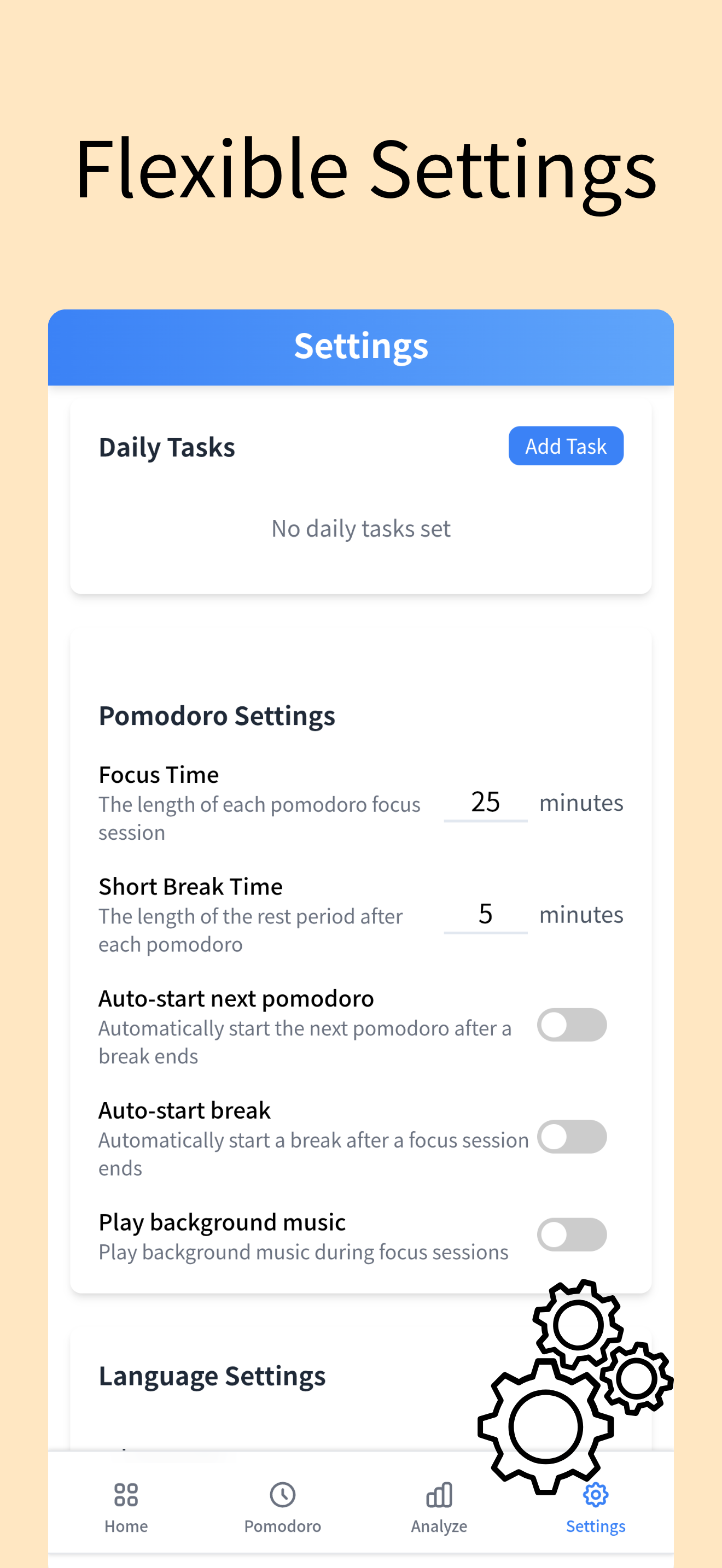Turn on Auto-start break switch
Screen dimensions: 722x1568
tap(572, 1137)
